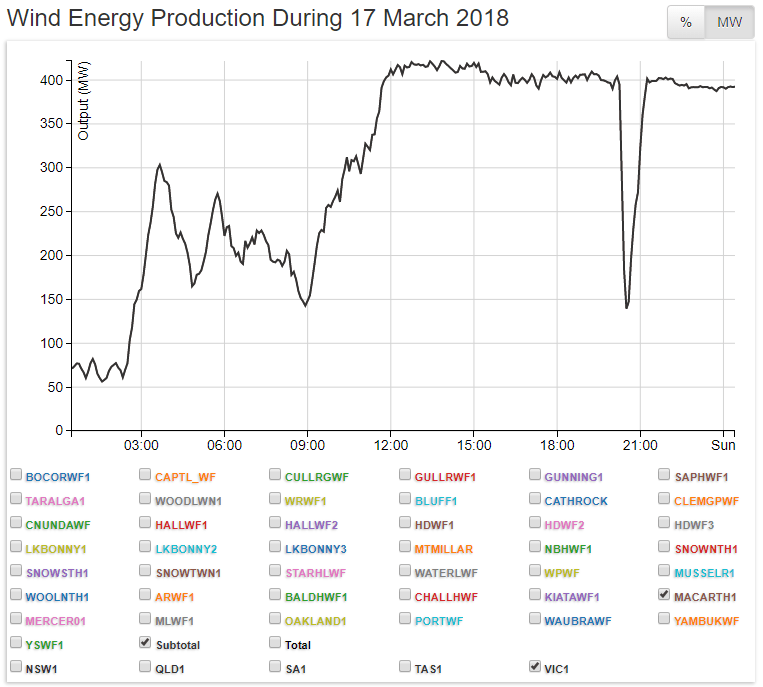
Task: Check the TAS1 region checkbox
Action: coord(406,666)
